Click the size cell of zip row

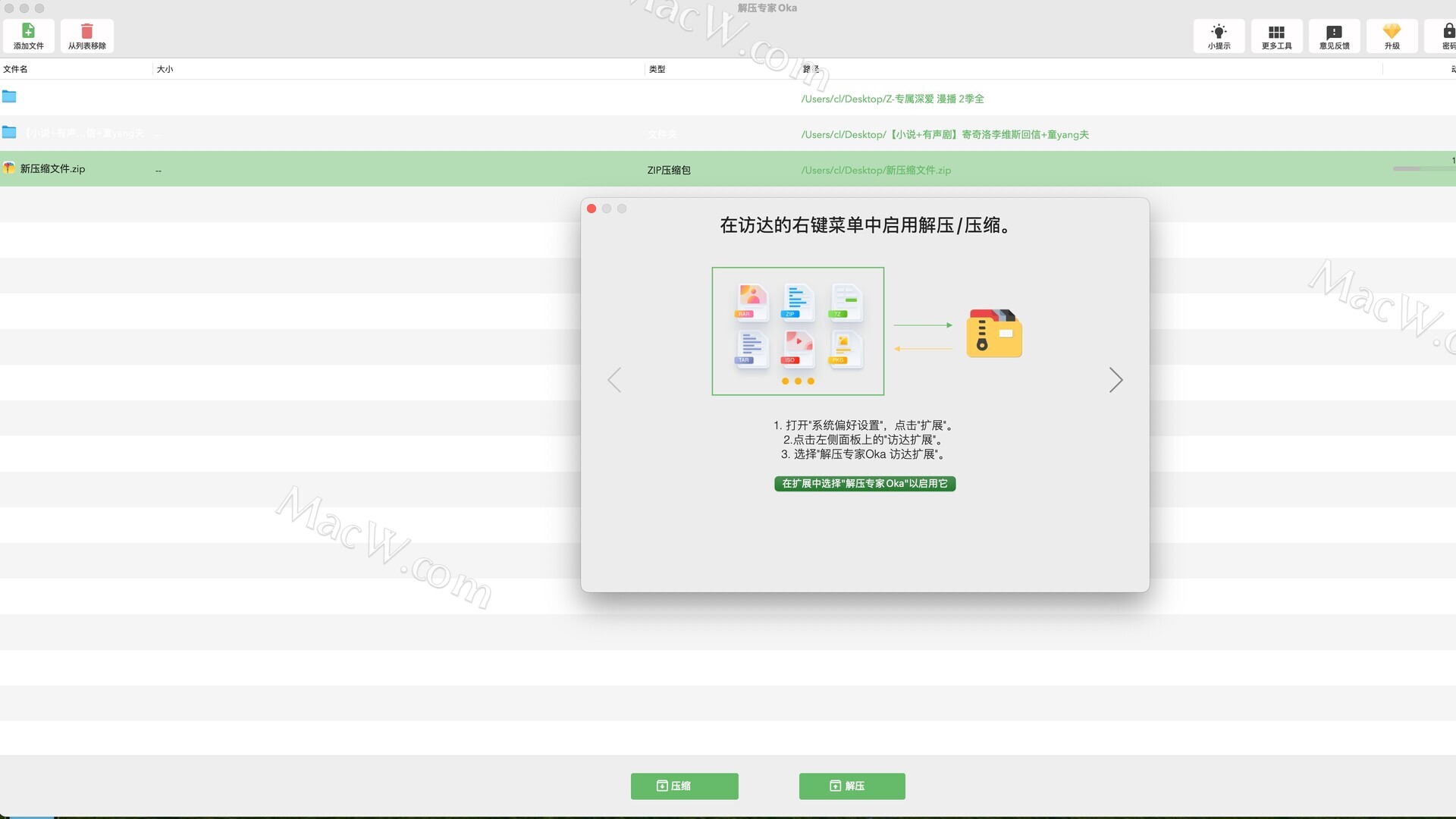(158, 171)
